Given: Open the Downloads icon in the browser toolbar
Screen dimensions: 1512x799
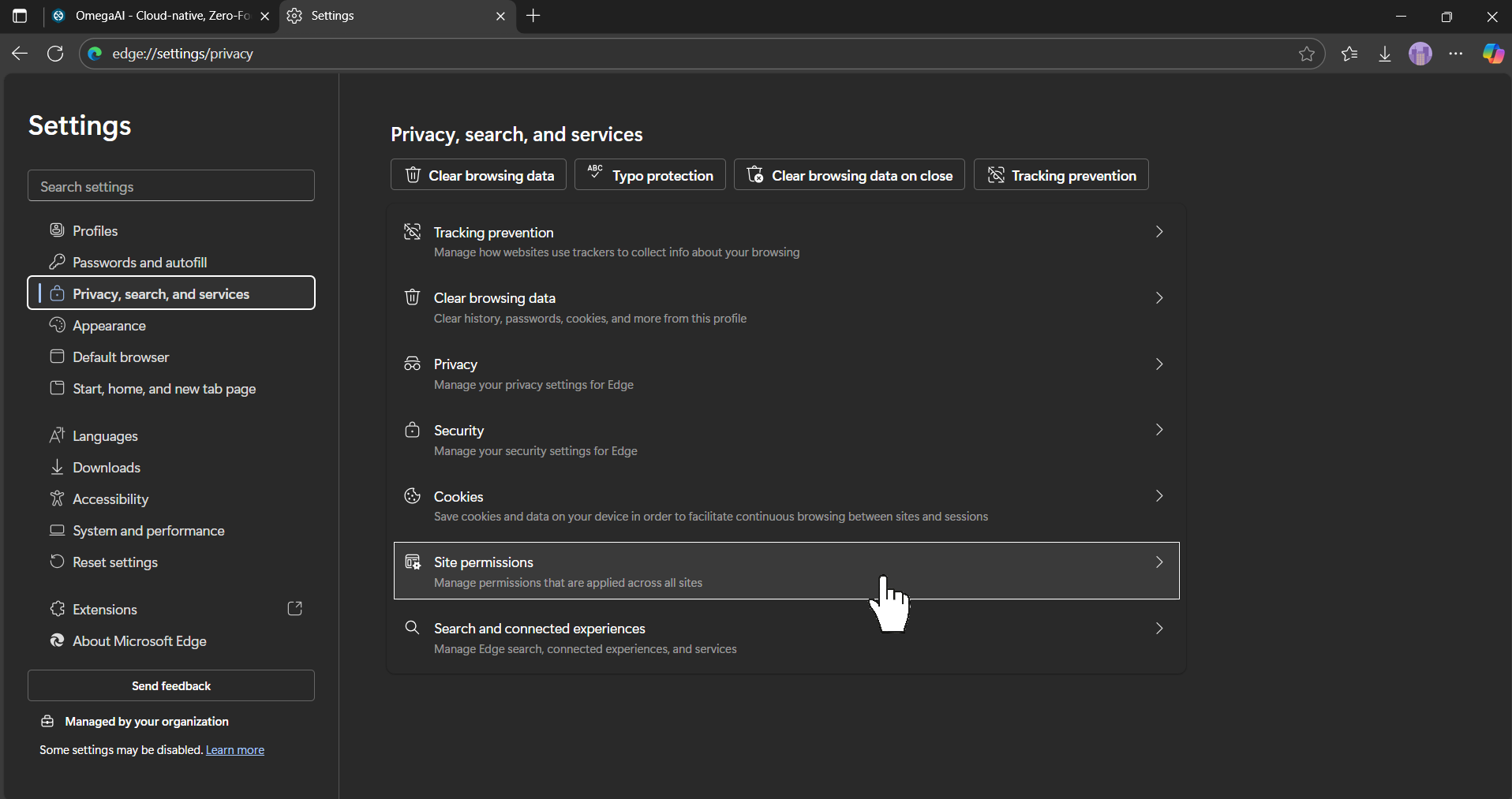Looking at the screenshot, I should pos(1385,54).
